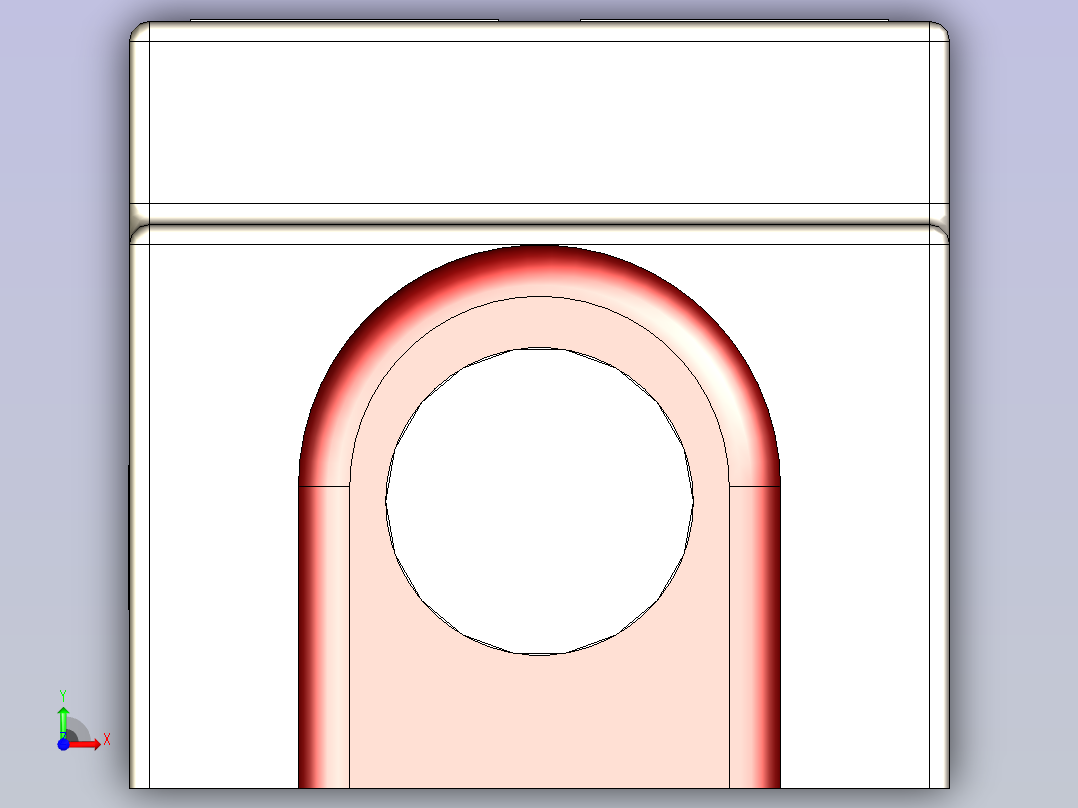Image resolution: width=1078 pixels, height=808 pixels.
Task: Click the green Y axis arrow of triad
Action: coord(63,722)
